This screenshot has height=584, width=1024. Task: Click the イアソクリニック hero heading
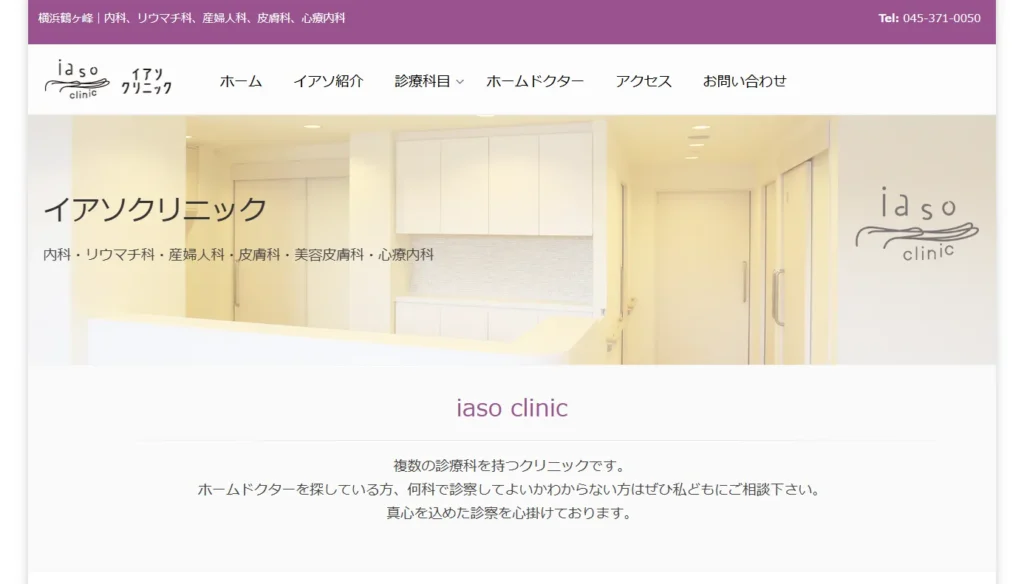[155, 209]
